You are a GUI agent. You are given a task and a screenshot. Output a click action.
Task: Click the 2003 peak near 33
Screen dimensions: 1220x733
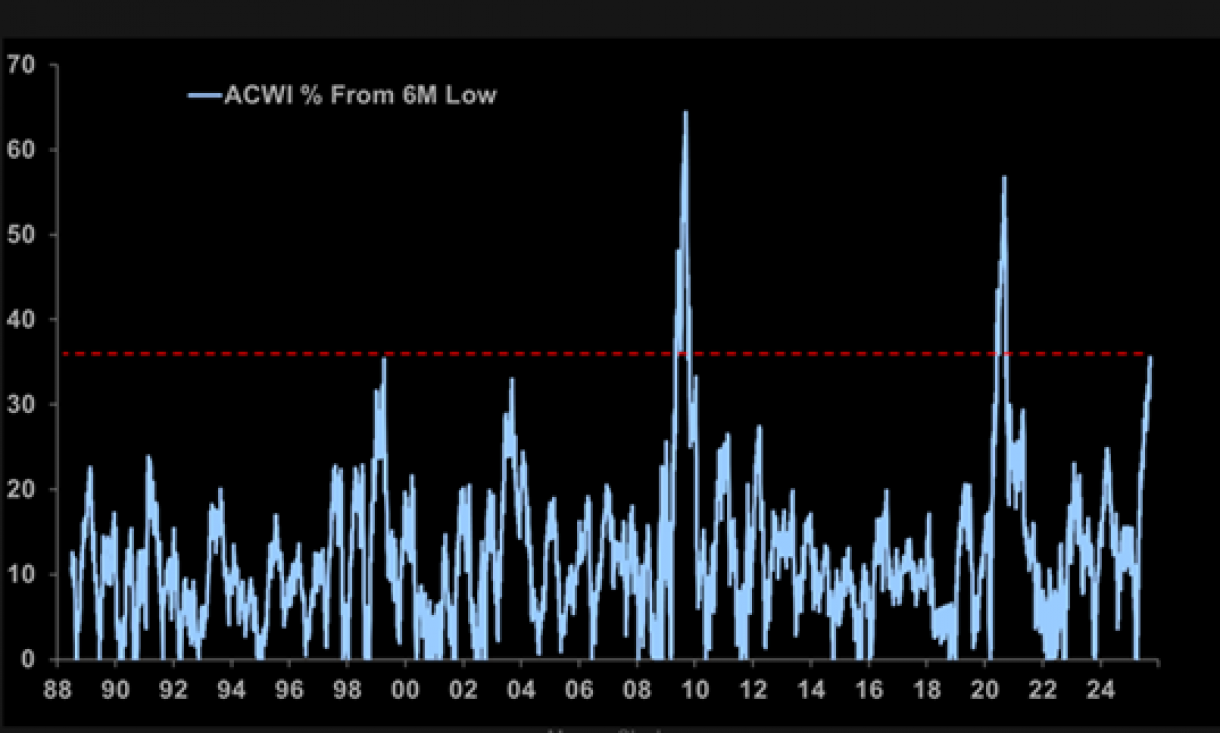(x=512, y=380)
